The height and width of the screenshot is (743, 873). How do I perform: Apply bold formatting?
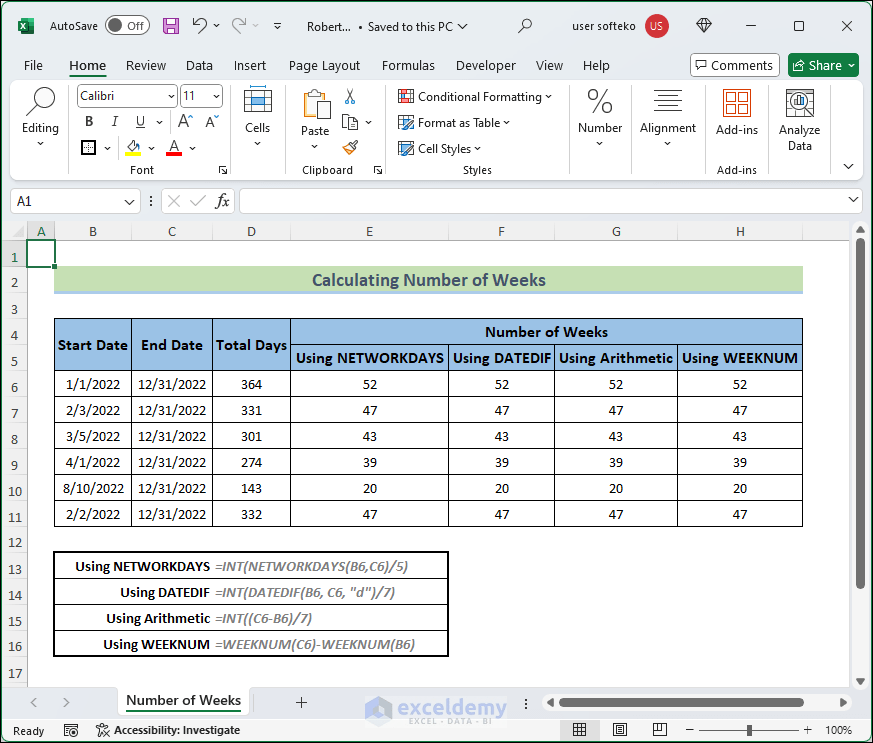88,121
